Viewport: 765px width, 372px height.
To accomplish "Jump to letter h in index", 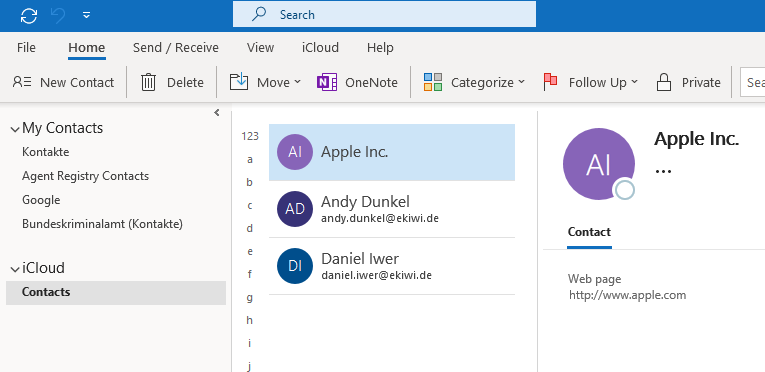I will point(250,320).
